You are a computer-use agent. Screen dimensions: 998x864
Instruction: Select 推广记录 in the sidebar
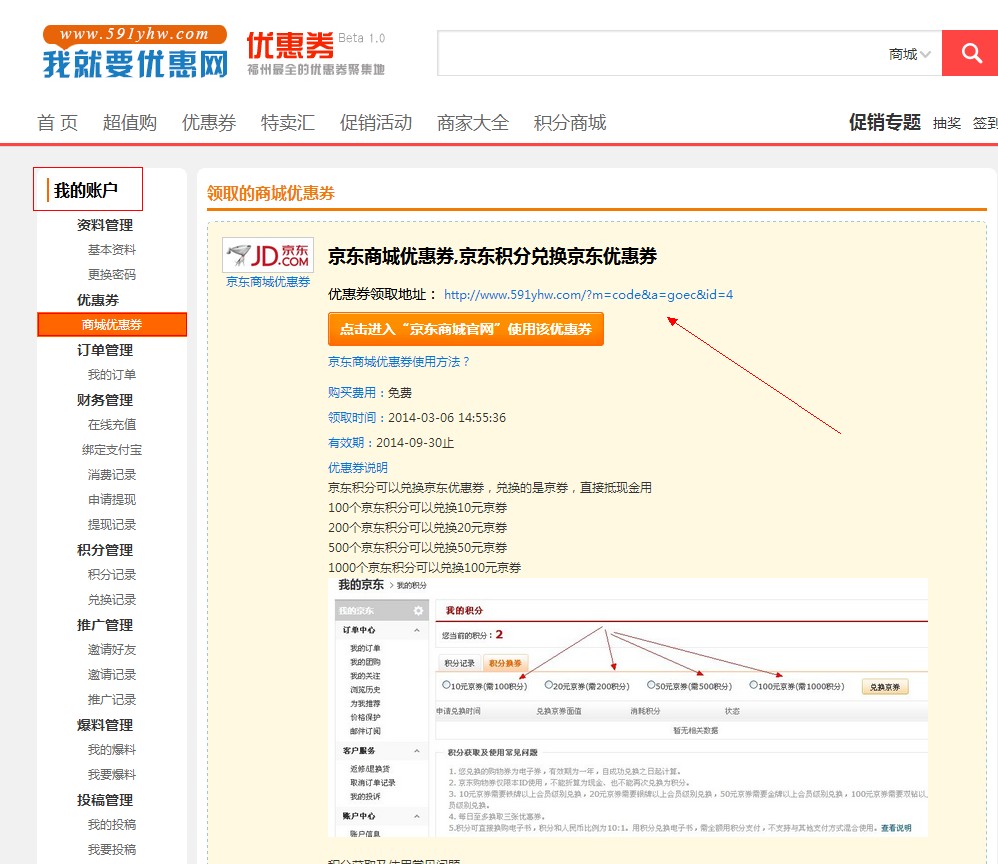(112, 700)
